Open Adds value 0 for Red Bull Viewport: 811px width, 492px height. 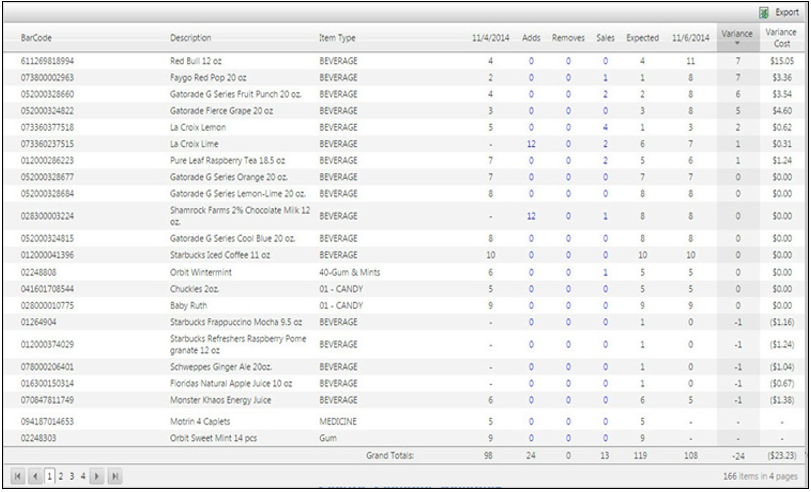tap(531, 61)
